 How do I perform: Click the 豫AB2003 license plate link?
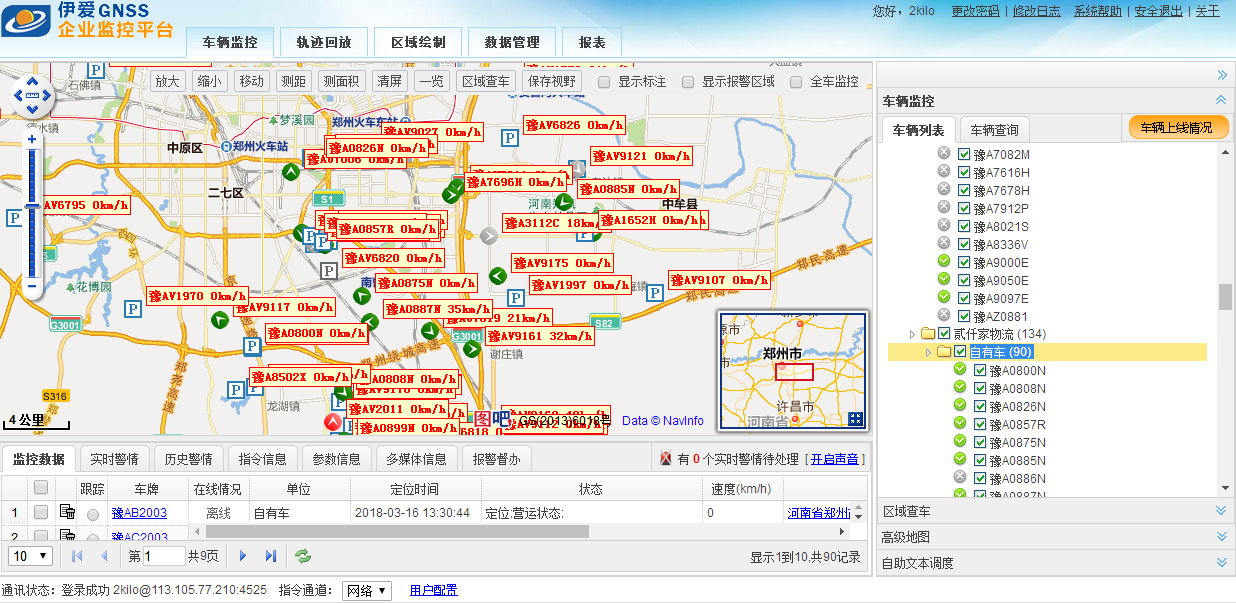click(139, 513)
